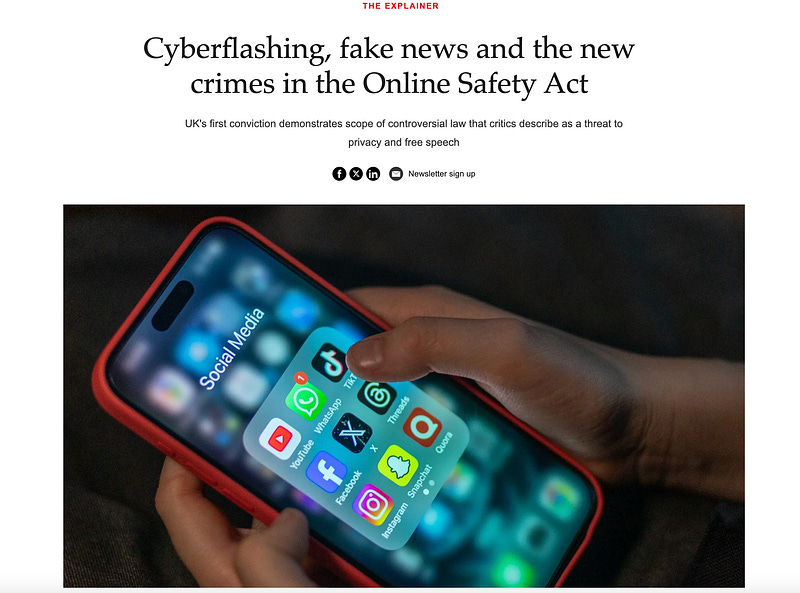The image size is (800, 593).
Task: Click the Quora app icon in photo
Action: click(x=422, y=427)
